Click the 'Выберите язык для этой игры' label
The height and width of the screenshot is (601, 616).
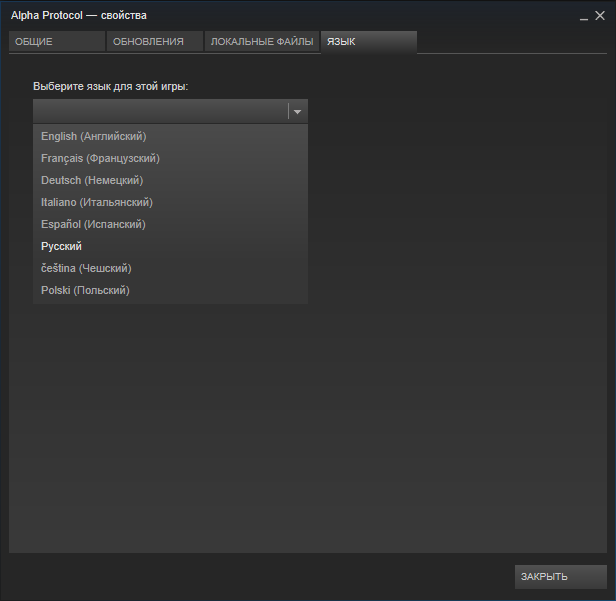tap(111, 86)
